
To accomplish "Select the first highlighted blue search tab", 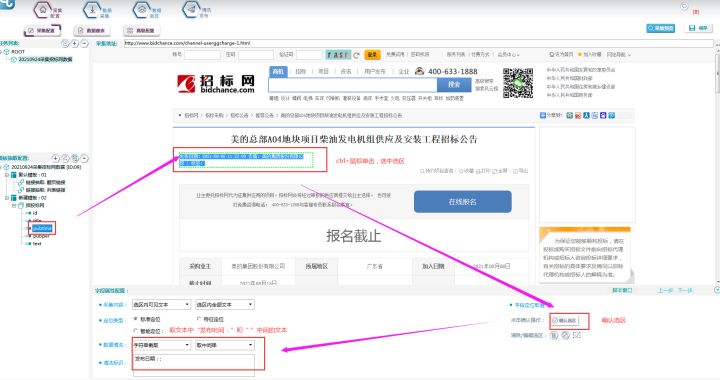I will click(278, 72).
